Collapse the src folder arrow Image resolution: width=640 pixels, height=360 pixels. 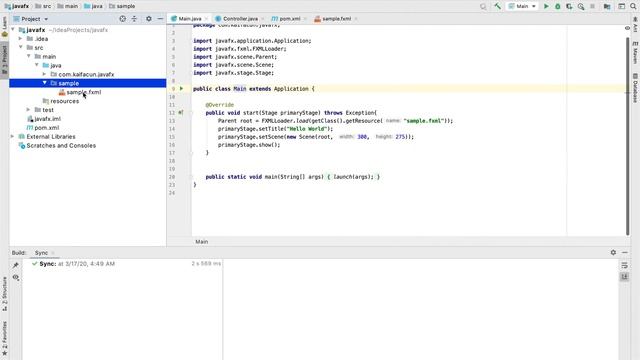[20, 48]
